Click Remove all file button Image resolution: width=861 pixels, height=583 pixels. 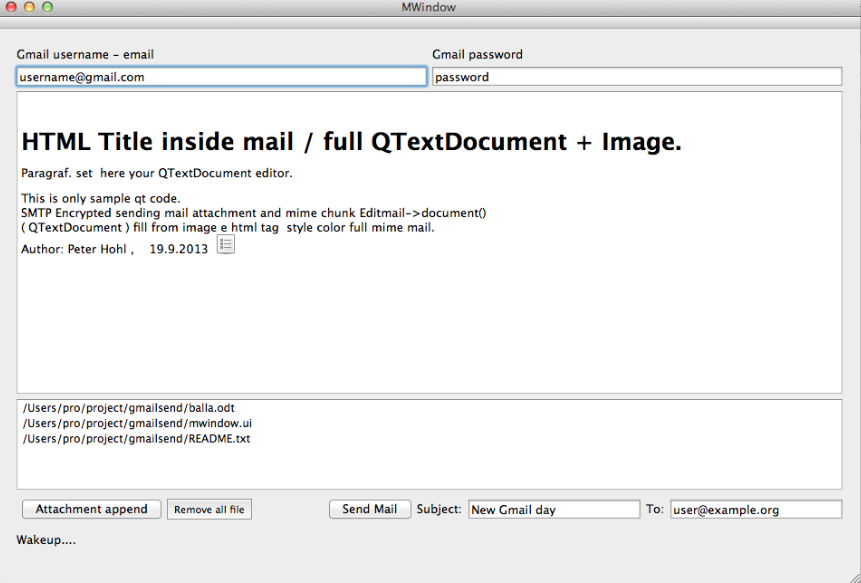click(x=209, y=509)
